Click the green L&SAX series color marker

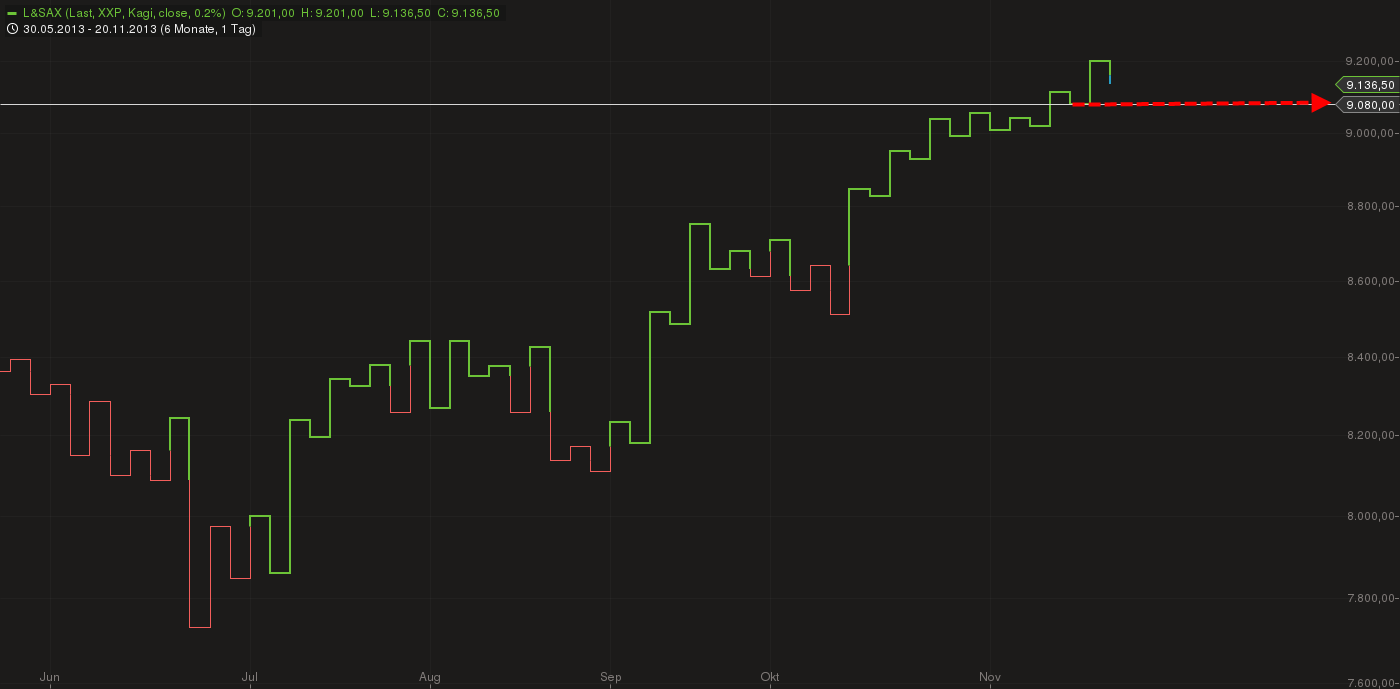coord(12,13)
